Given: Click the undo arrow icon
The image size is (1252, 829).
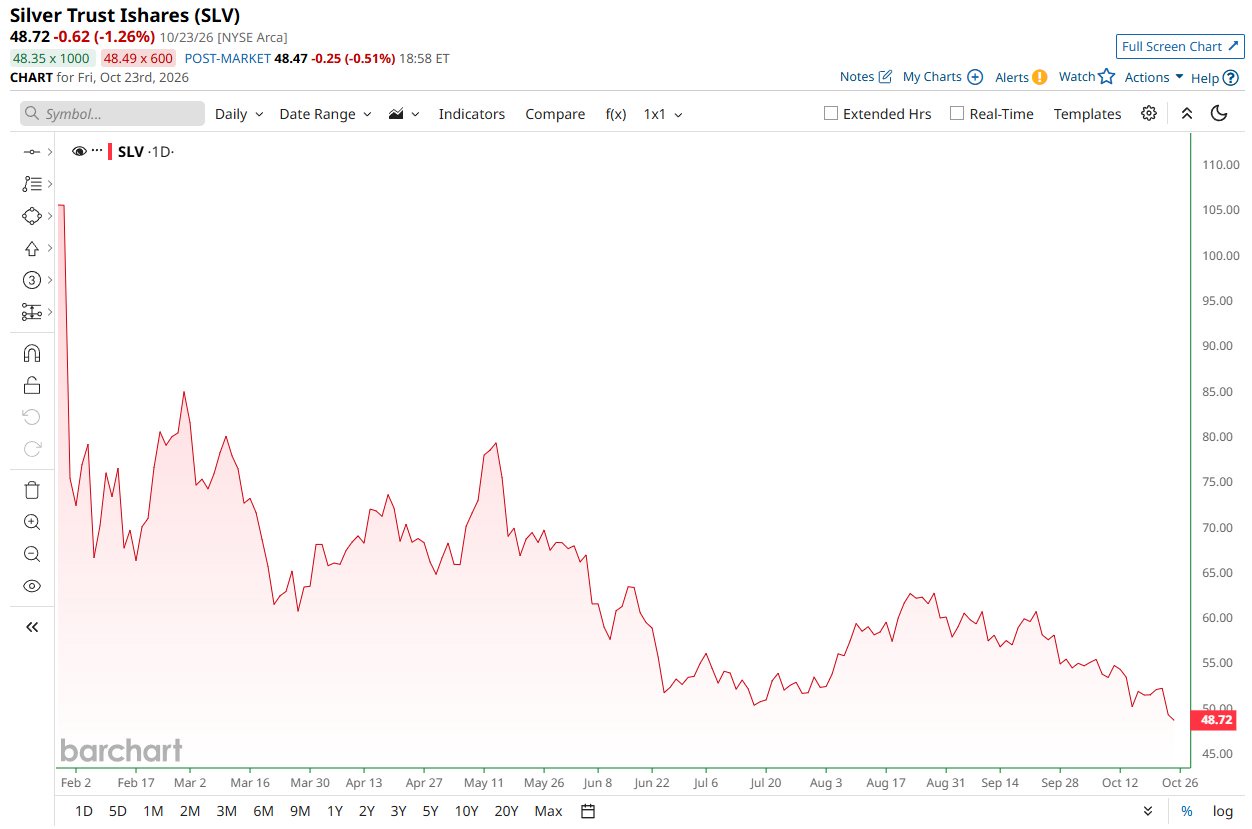Looking at the screenshot, I should [x=31, y=417].
